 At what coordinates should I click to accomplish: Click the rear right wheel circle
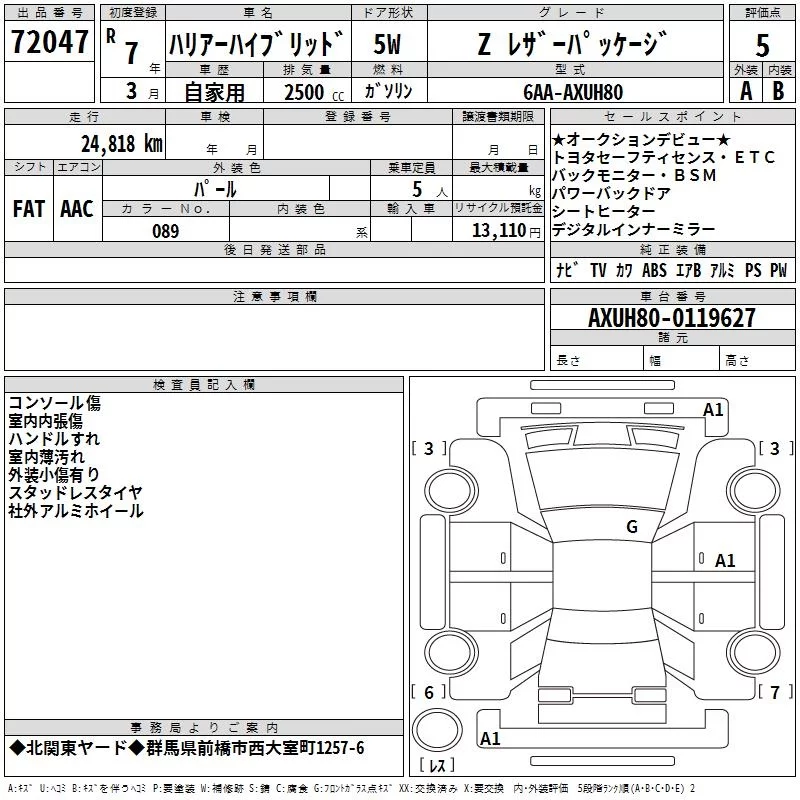753,653
